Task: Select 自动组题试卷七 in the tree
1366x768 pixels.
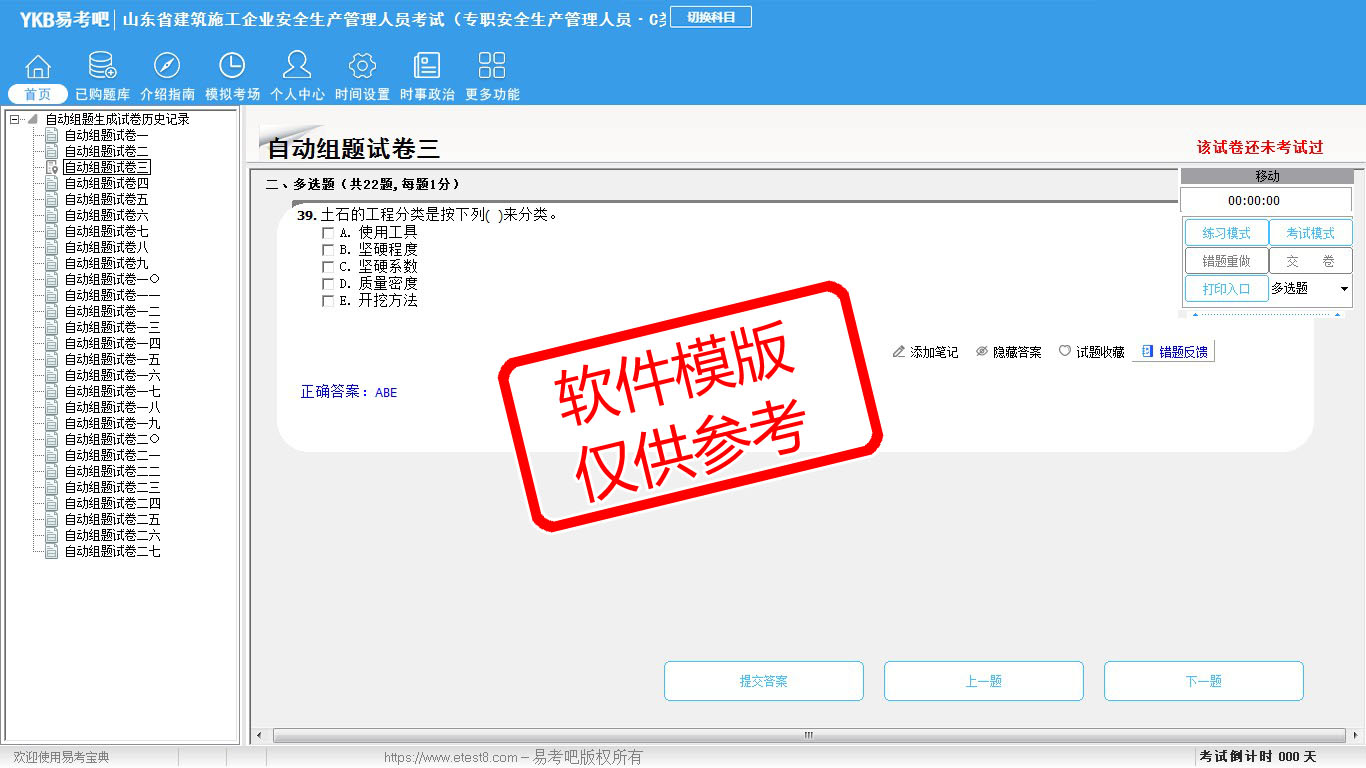Action: [106, 231]
